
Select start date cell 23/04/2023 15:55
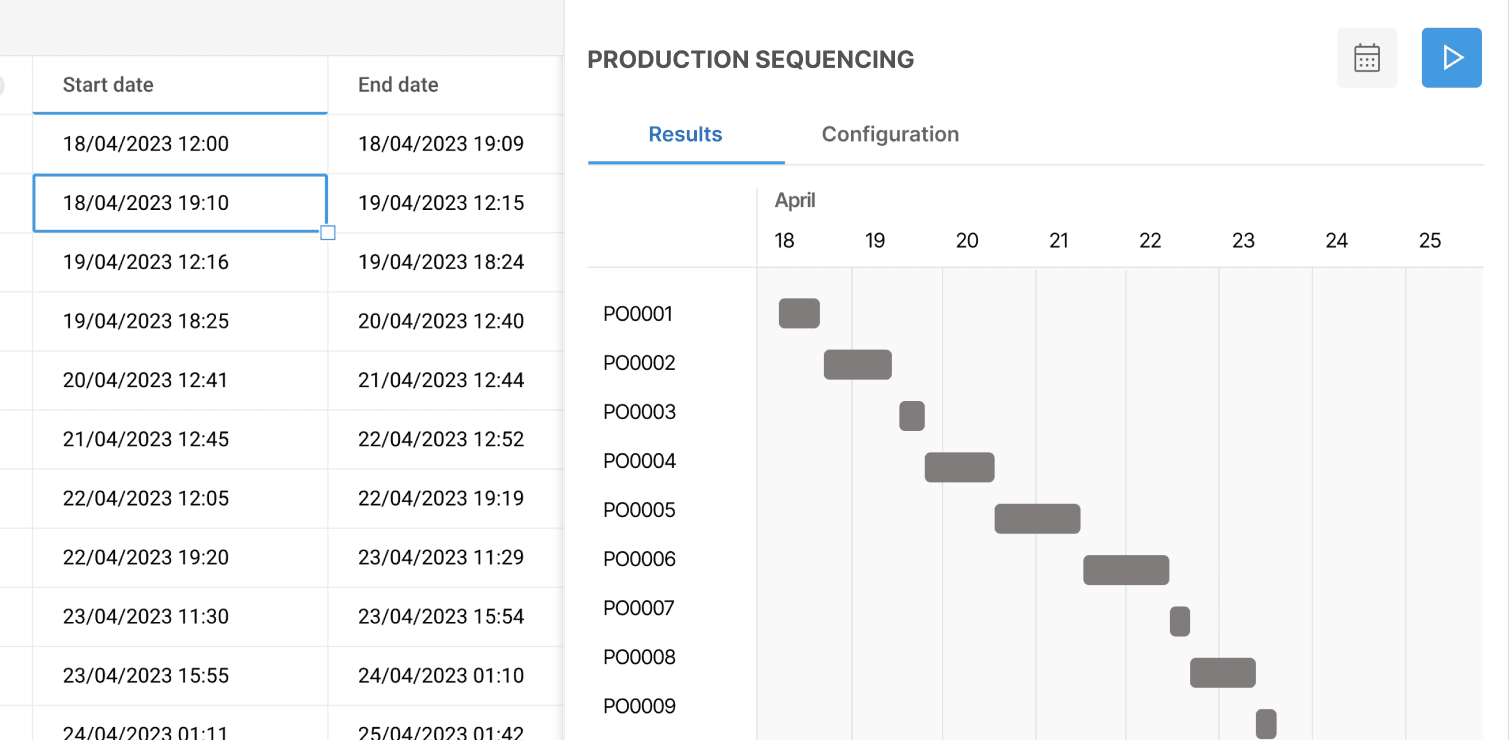(180, 675)
